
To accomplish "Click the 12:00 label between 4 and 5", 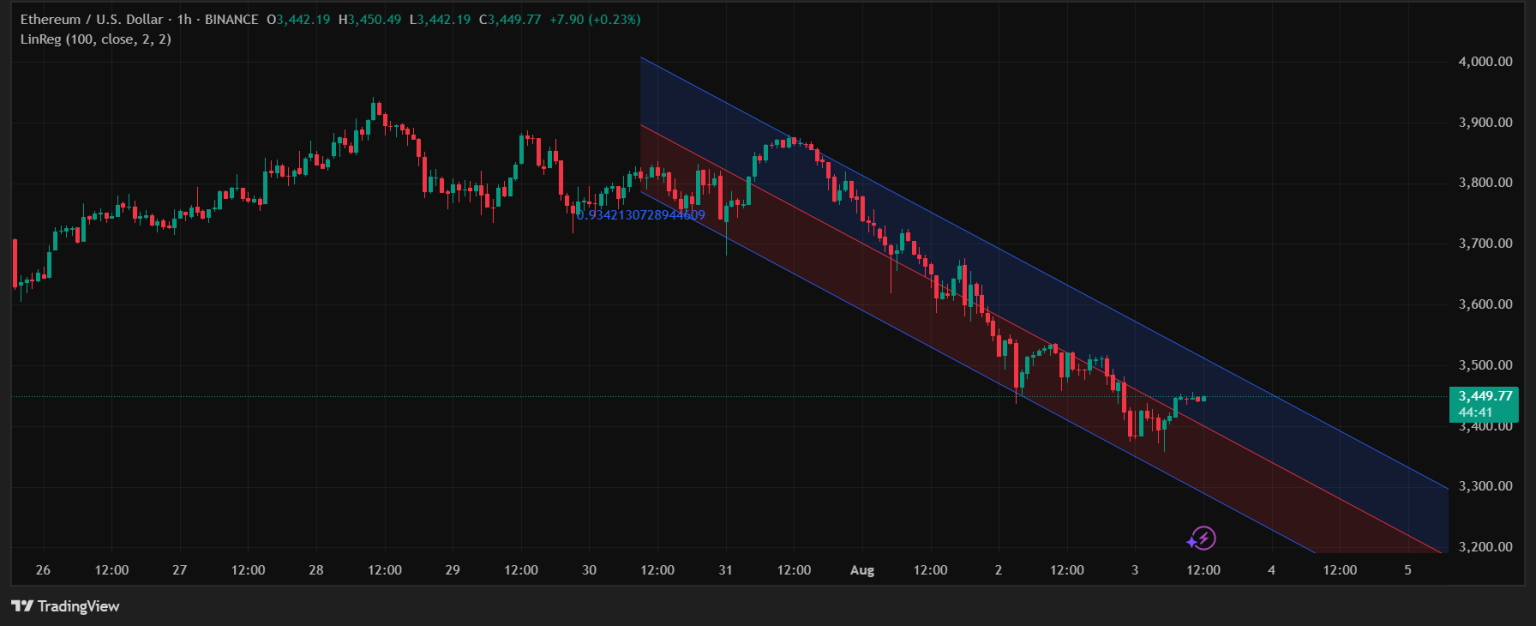I will coord(1340,571).
